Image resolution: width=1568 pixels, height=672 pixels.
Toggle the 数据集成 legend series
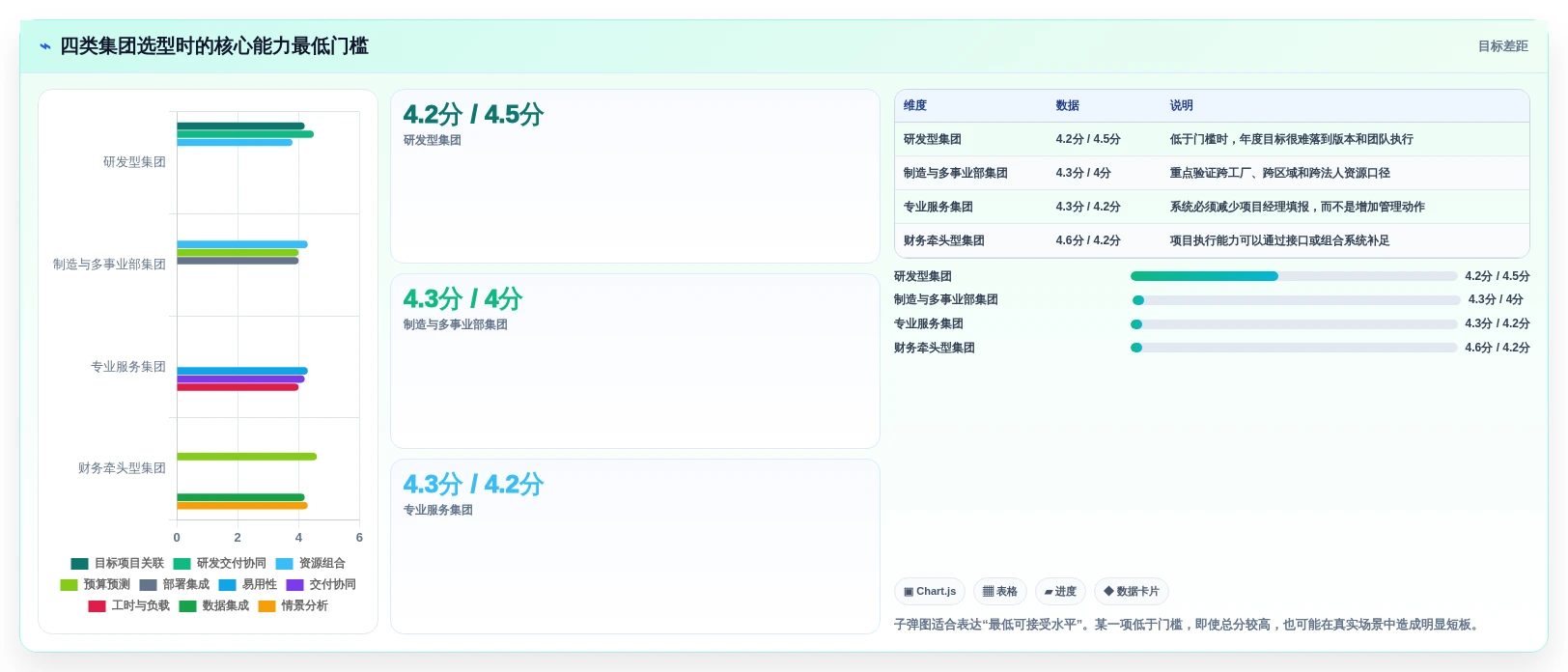click(x=214, y=606)
